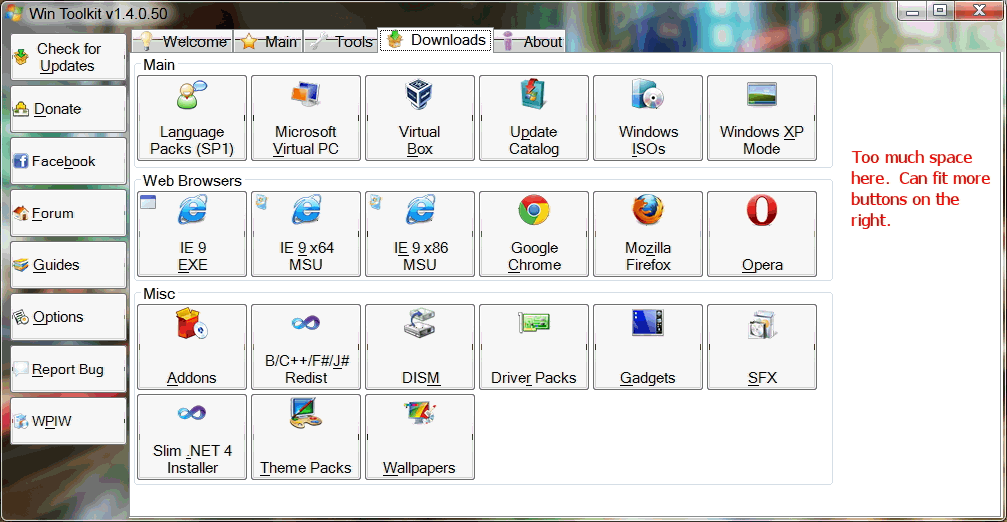The width and height of the screenshot is (1007, 522).
Task: Open the Virtual Box download
Action: 420,118
